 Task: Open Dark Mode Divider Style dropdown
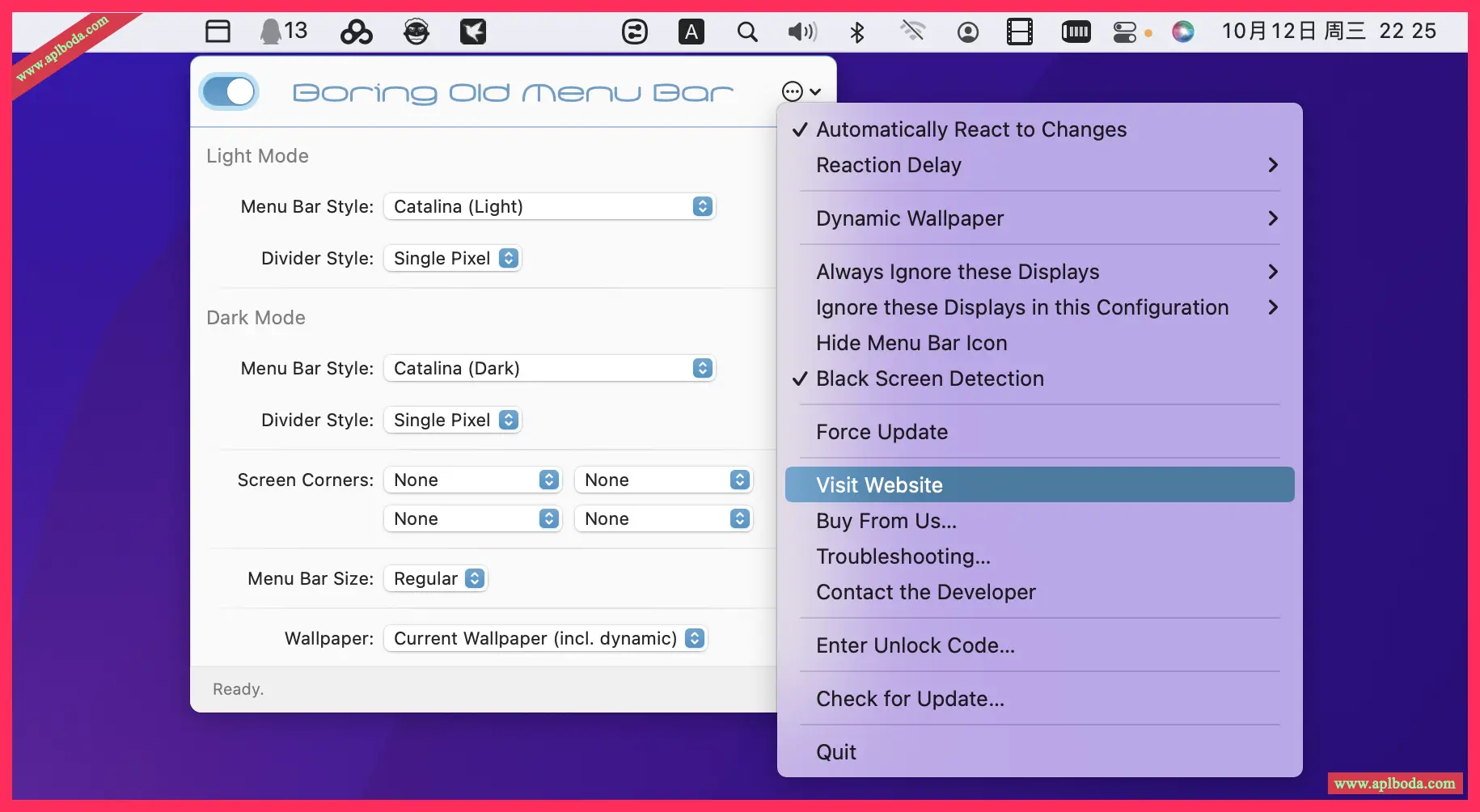click(453, 420)
